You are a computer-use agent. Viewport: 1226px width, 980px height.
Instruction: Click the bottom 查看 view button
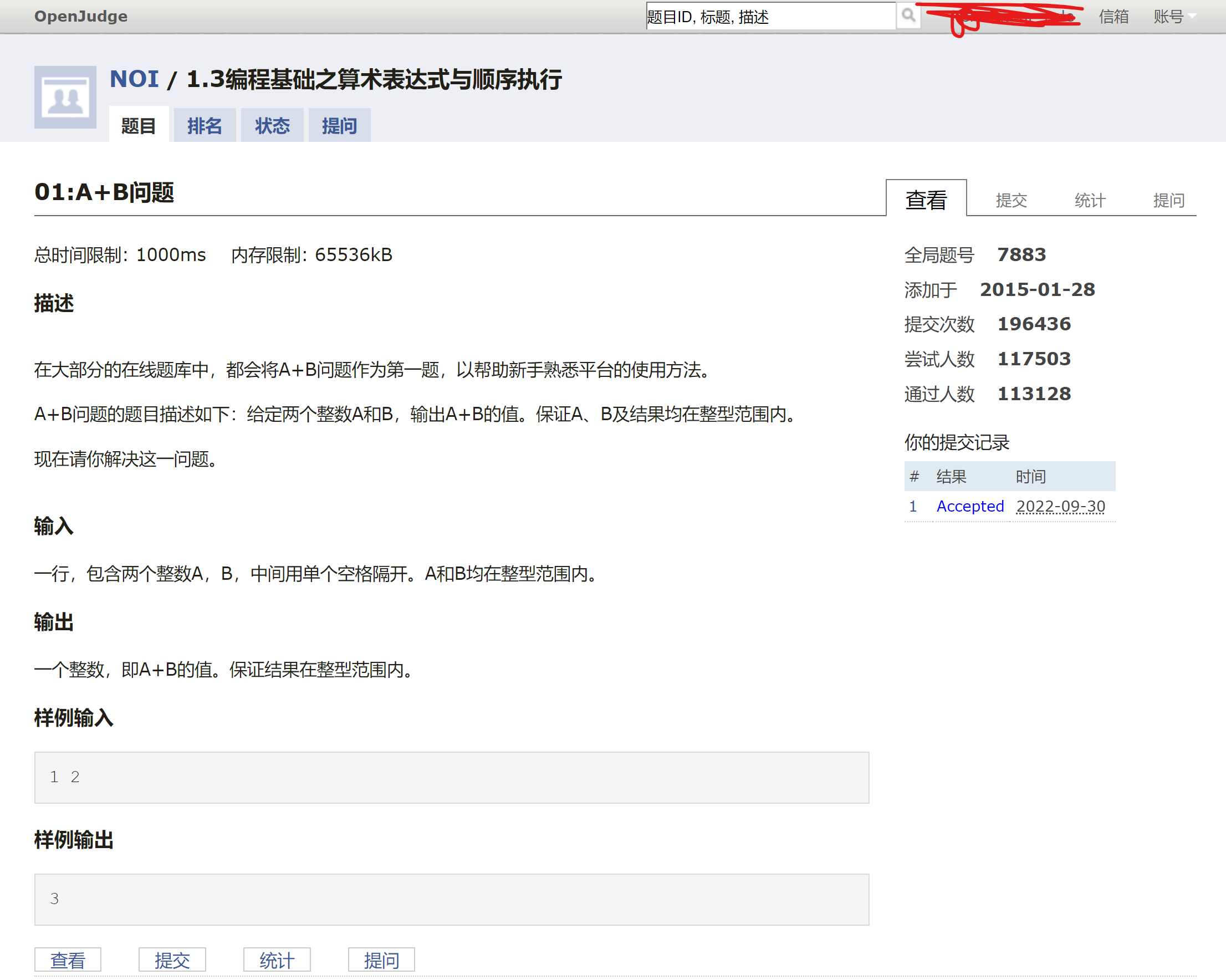[x=68, y=960]
